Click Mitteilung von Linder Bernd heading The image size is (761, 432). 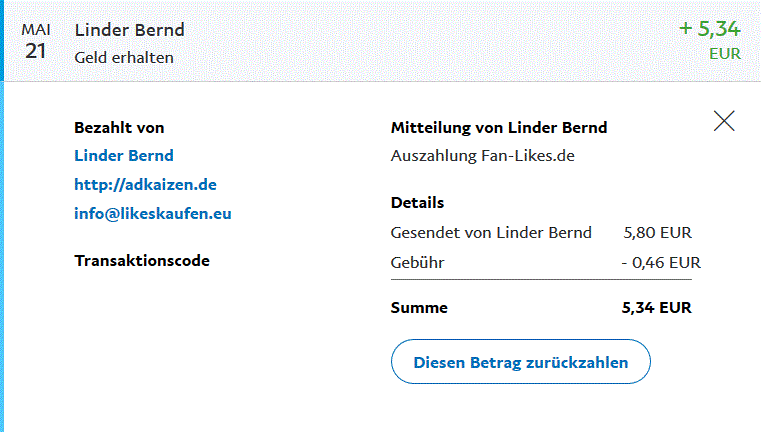(x=498, y=127)
